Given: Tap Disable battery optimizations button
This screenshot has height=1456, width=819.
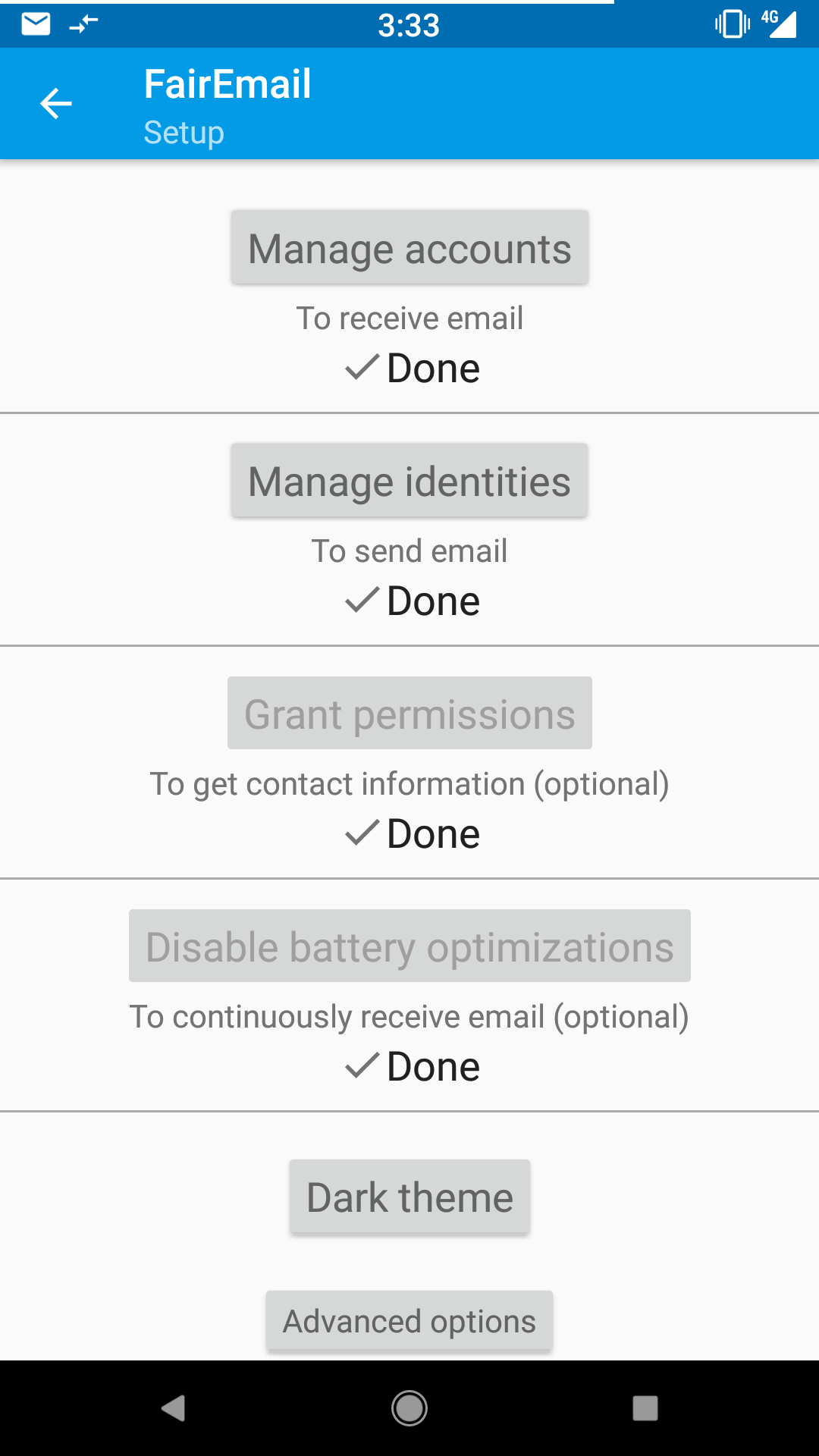Looking at the screenshot, I should click(x=409, y=946).
